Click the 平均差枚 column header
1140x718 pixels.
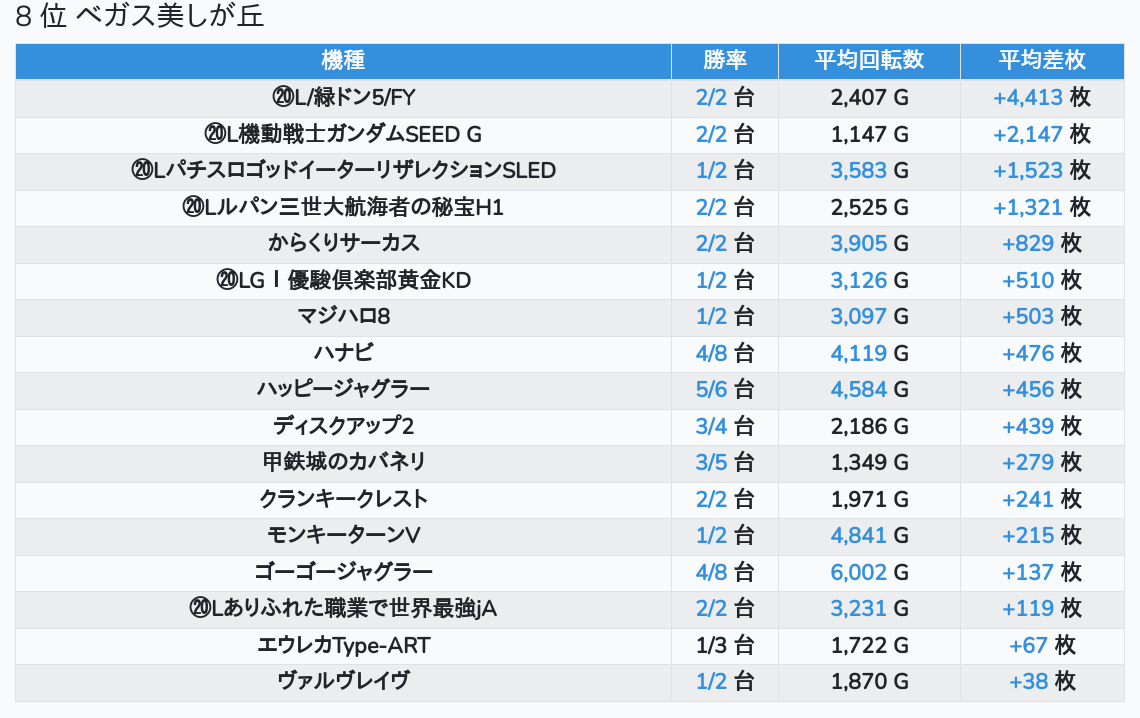[1041, 60]
